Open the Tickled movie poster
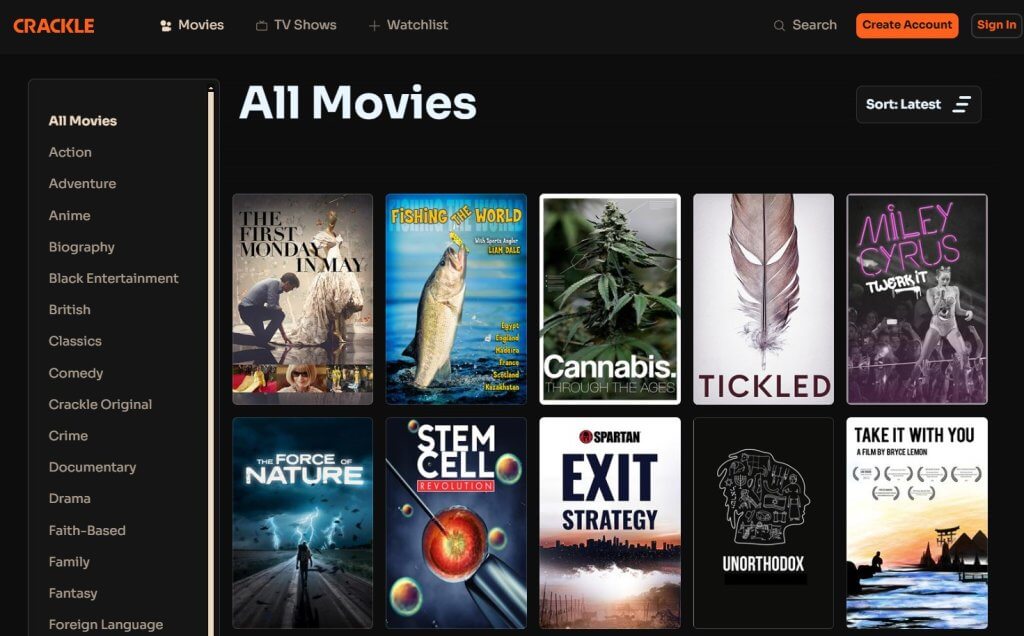This screenshot has height=636, width=1024. [763, 299]
